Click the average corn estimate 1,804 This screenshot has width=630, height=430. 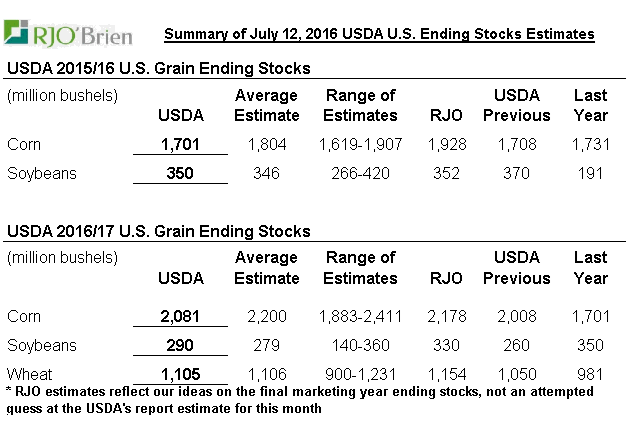tap(266, 144)
